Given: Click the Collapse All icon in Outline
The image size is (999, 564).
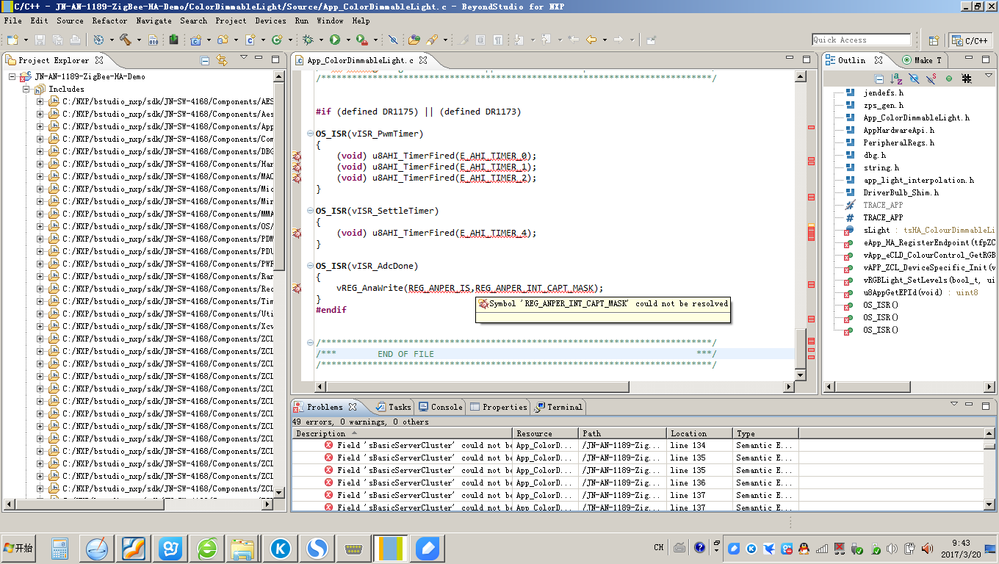Looking at the screenshot, I should coord(879,78).
